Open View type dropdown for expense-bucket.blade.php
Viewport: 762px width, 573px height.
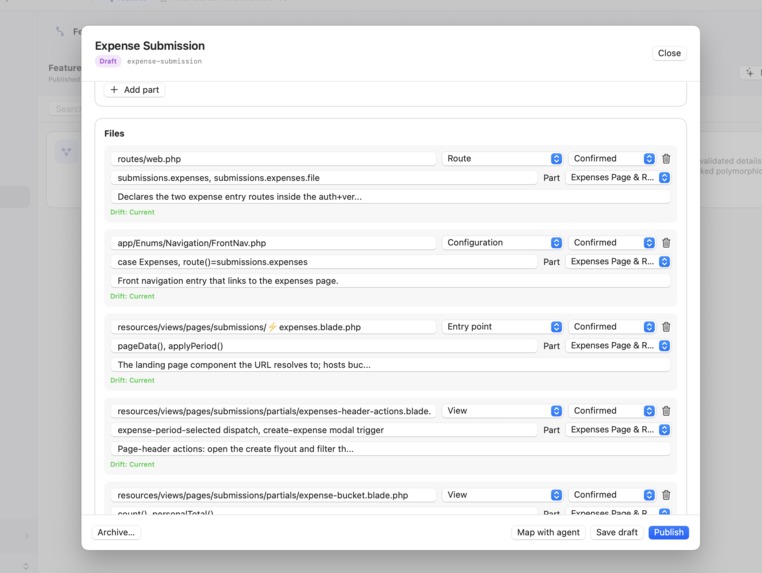(502, 495)
